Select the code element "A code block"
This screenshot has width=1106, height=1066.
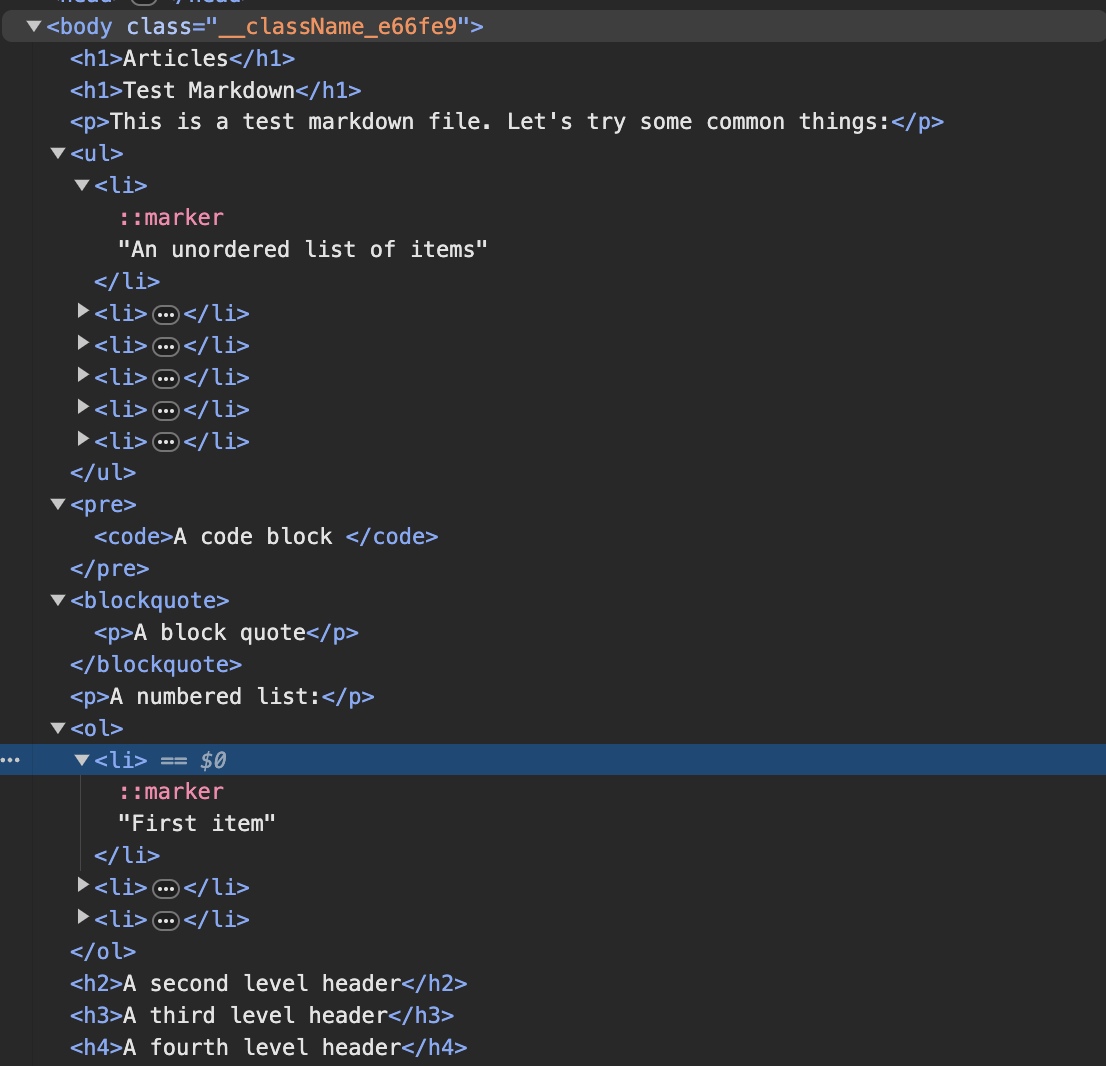point(266,536)
